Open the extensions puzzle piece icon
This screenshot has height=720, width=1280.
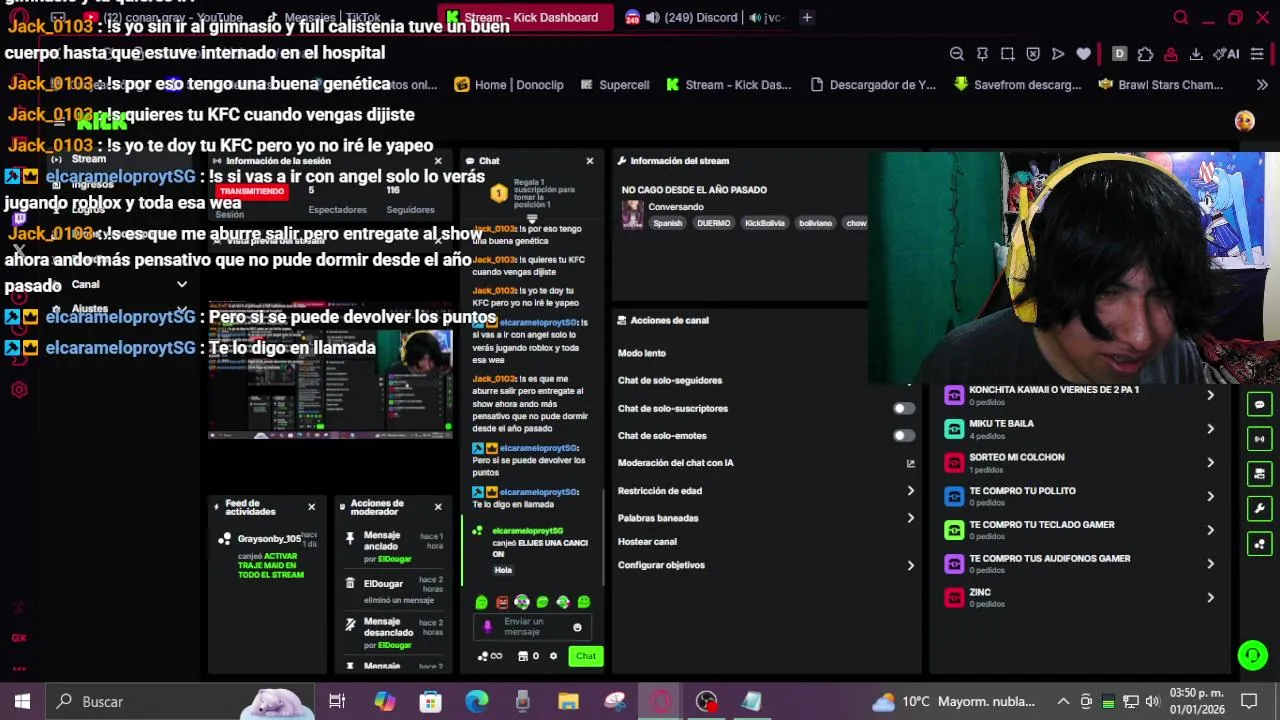pos(1145,54)
